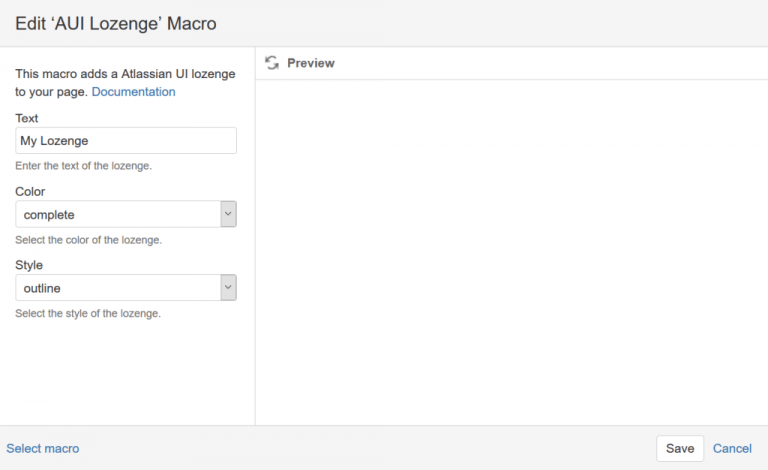Click 'Select the color of the lozenge' hint
The image size is (768, 470).
point(88,240)
